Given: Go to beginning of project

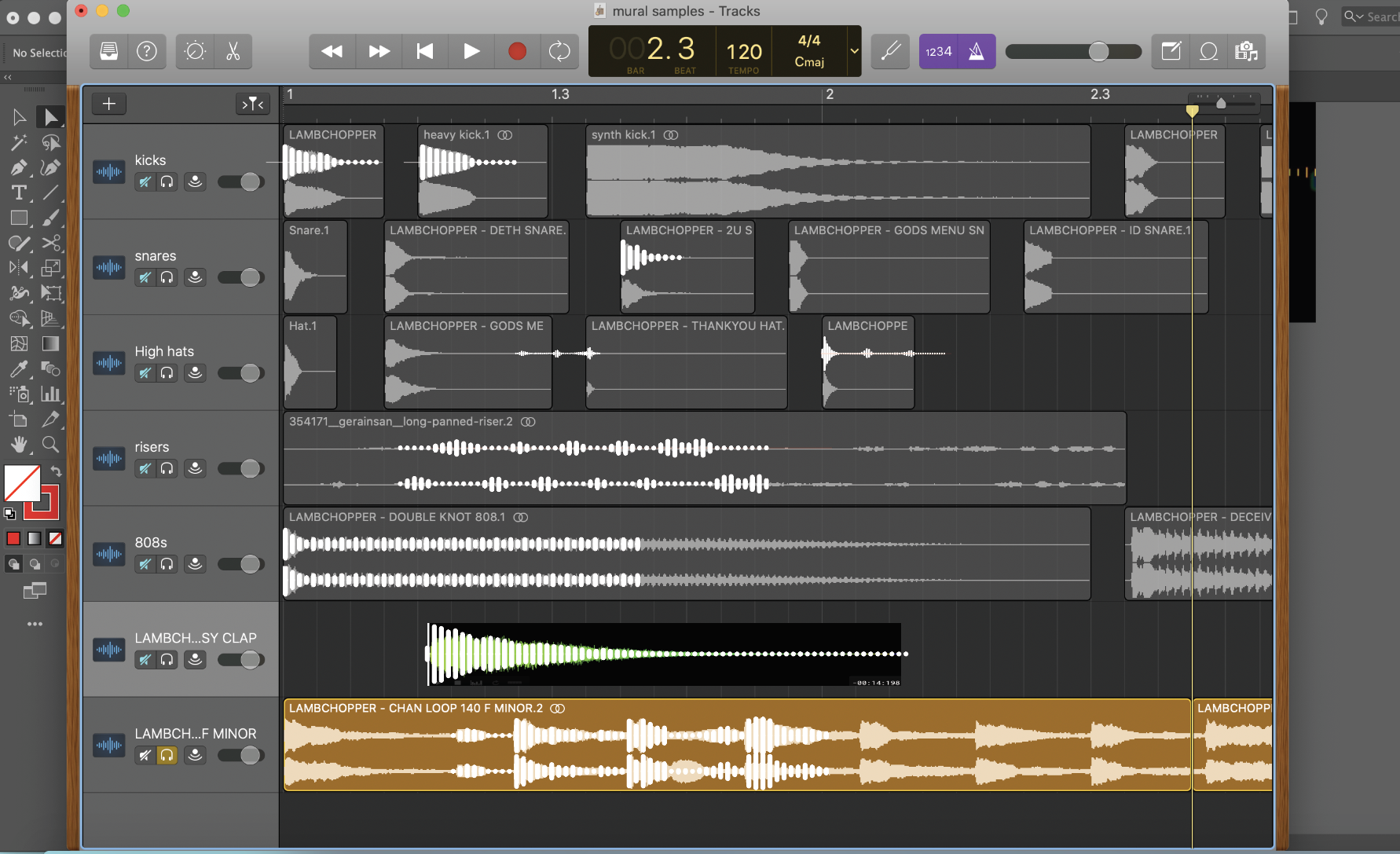Looking at the screenshot, I should click(x=425, y=52).
